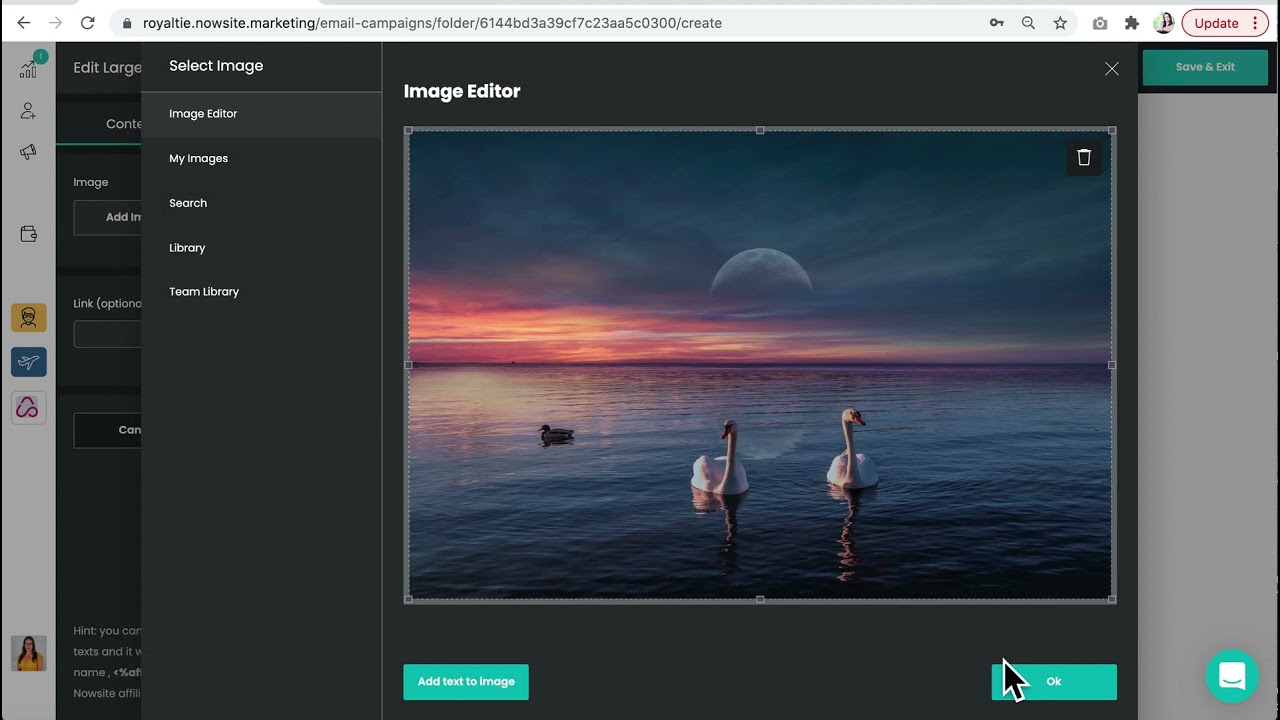This screenshot has height=720, width=1280.
Task: Open the Chrome profile avatar
Action: (1164, 23)
